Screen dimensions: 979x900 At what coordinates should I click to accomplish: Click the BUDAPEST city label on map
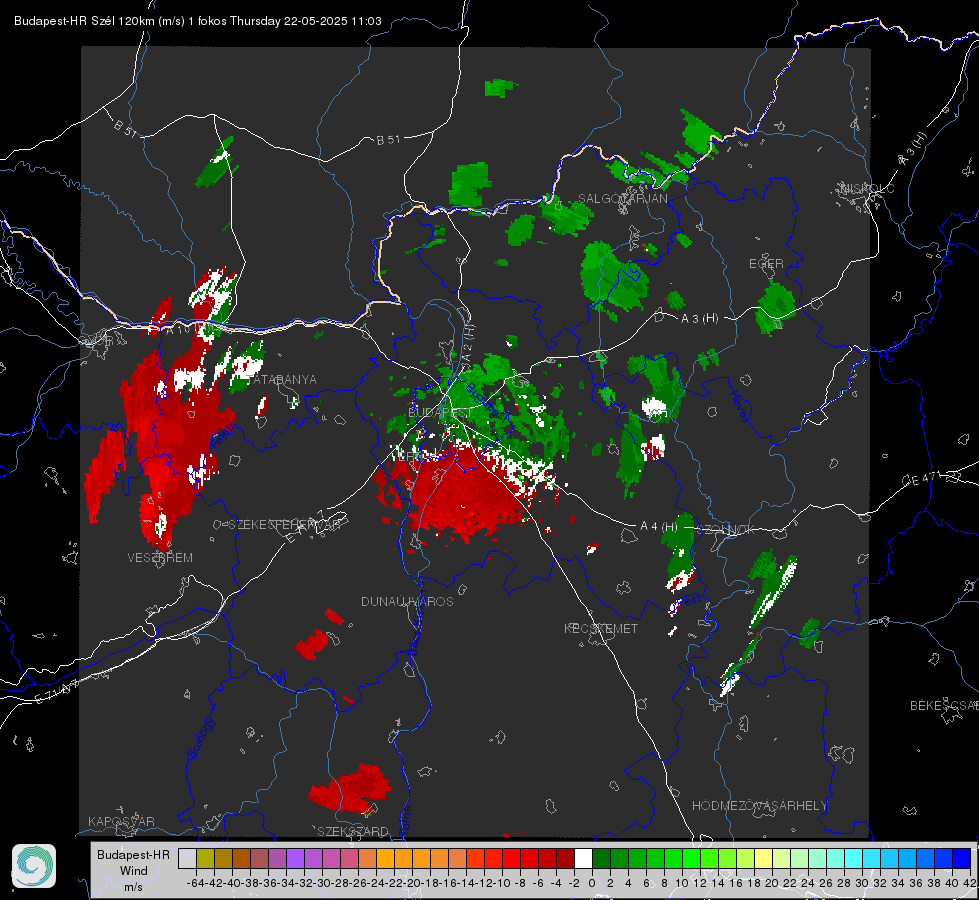click(x=440, y=413)
